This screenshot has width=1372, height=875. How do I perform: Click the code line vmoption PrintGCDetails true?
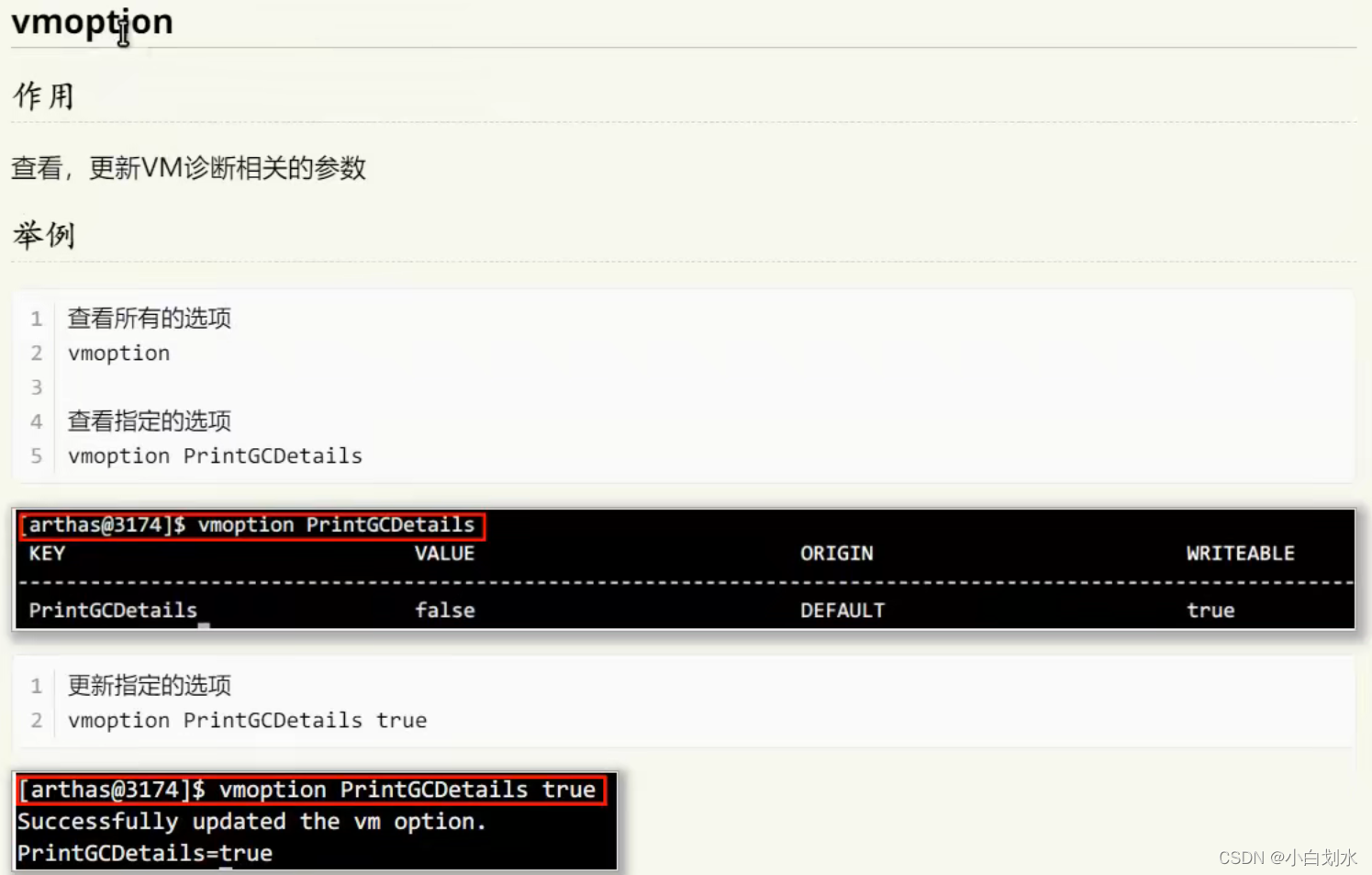[248, 721]
